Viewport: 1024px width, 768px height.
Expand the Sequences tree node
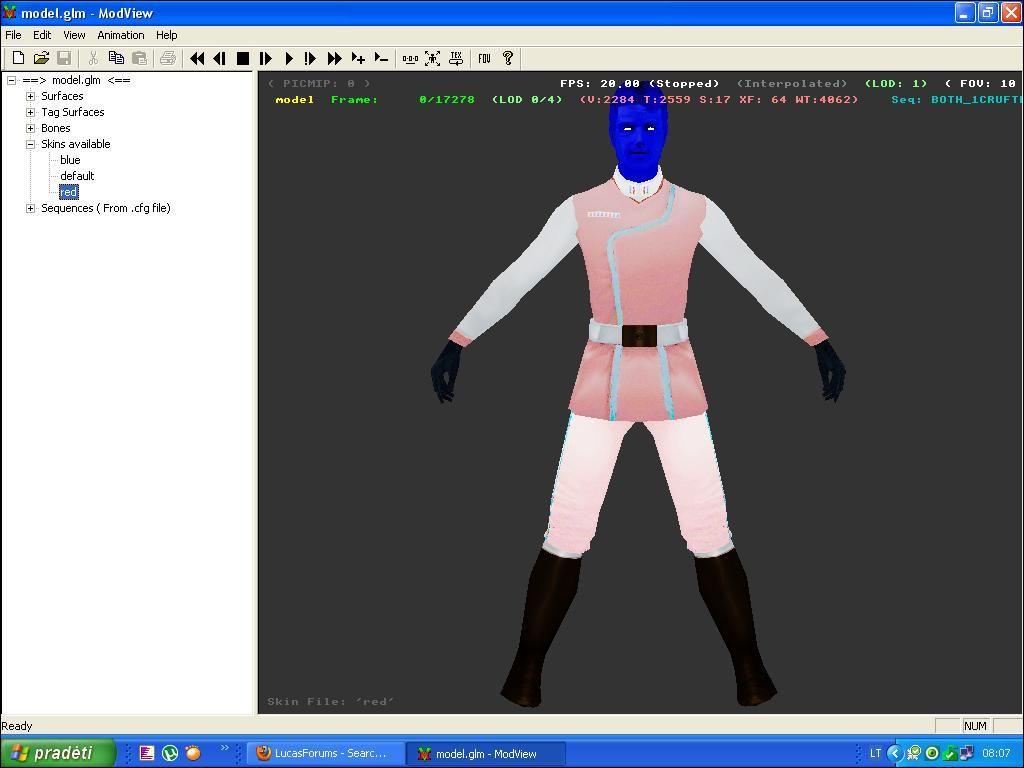(31, 208)
